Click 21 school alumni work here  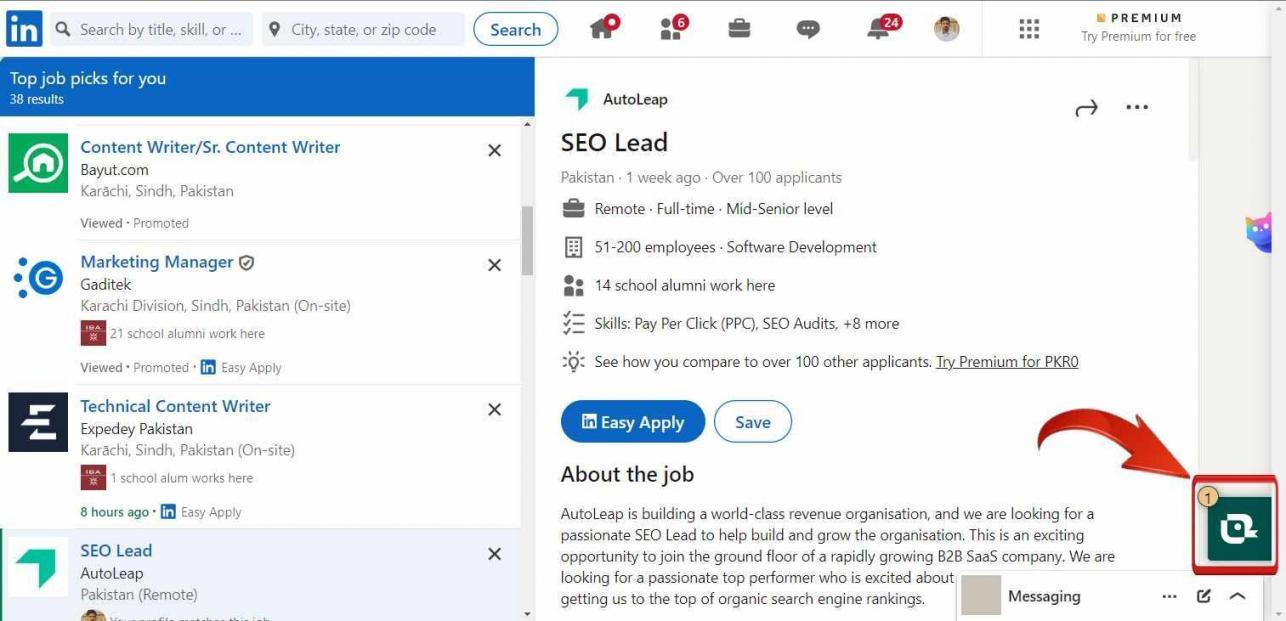[x=188, y=334]
